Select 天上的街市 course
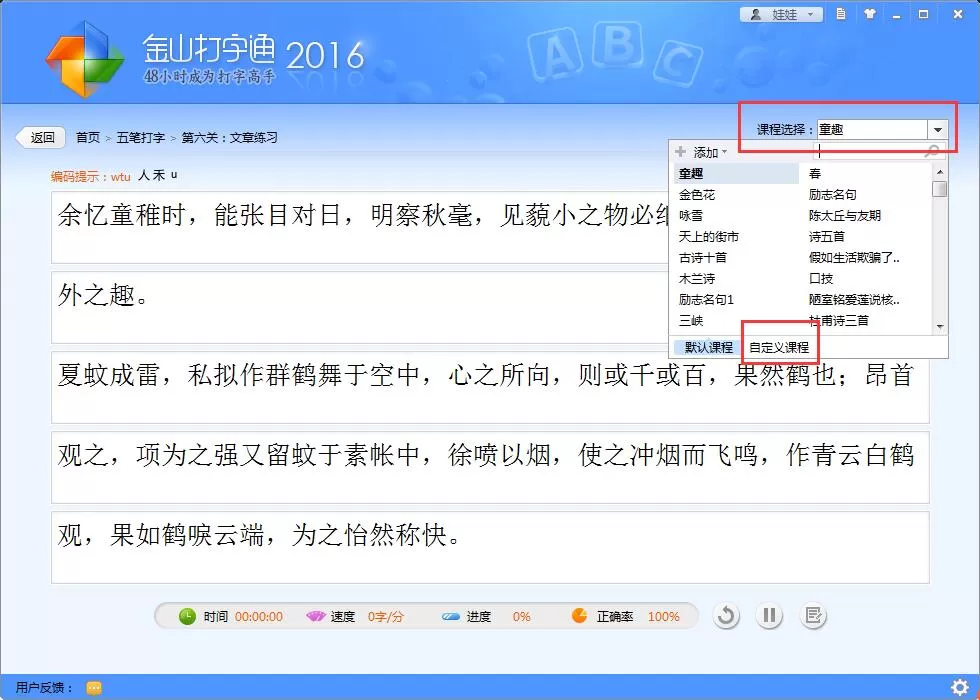 coord(709,237)
